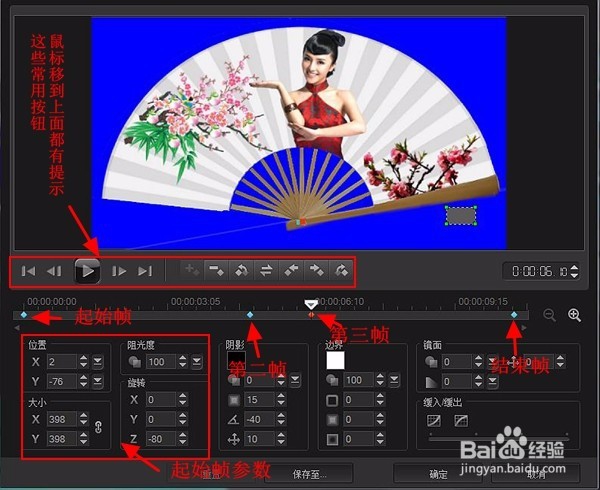
Task: Click the Position X field with value 2
Action: [62, 361]
